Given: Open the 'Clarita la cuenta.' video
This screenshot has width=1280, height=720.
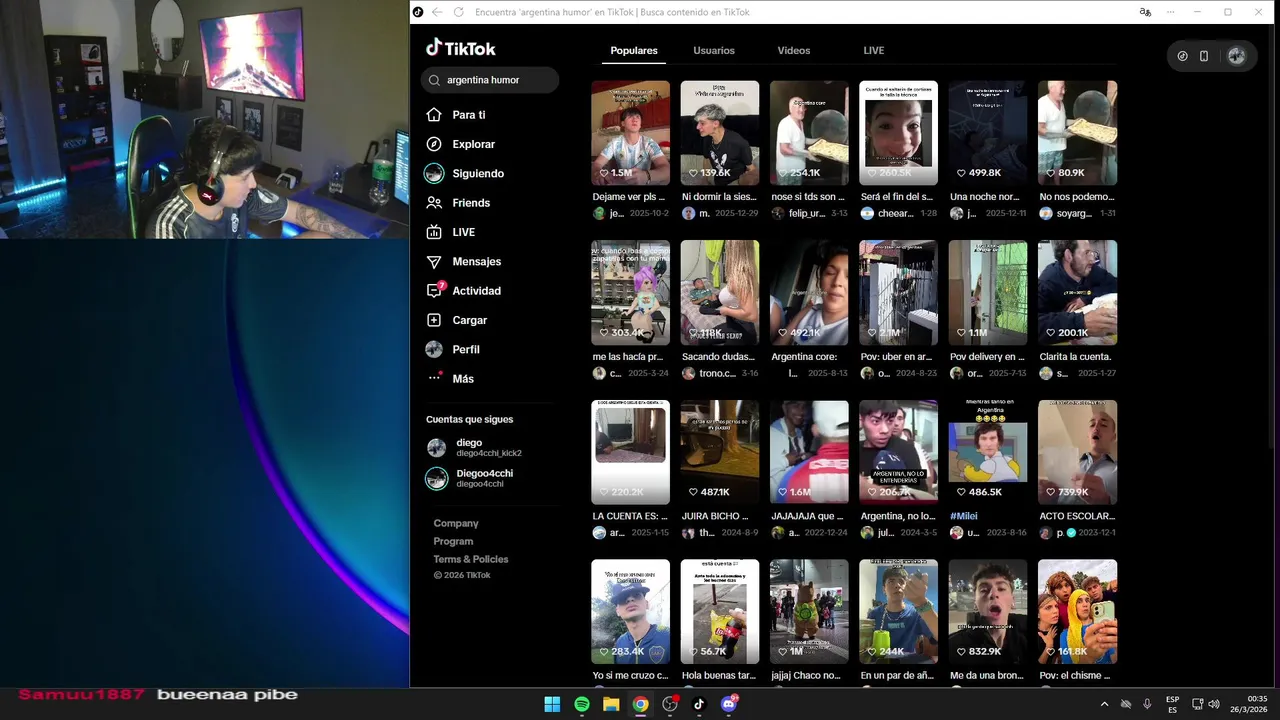Looking at the screenshot, I should tap(1077, 292).
